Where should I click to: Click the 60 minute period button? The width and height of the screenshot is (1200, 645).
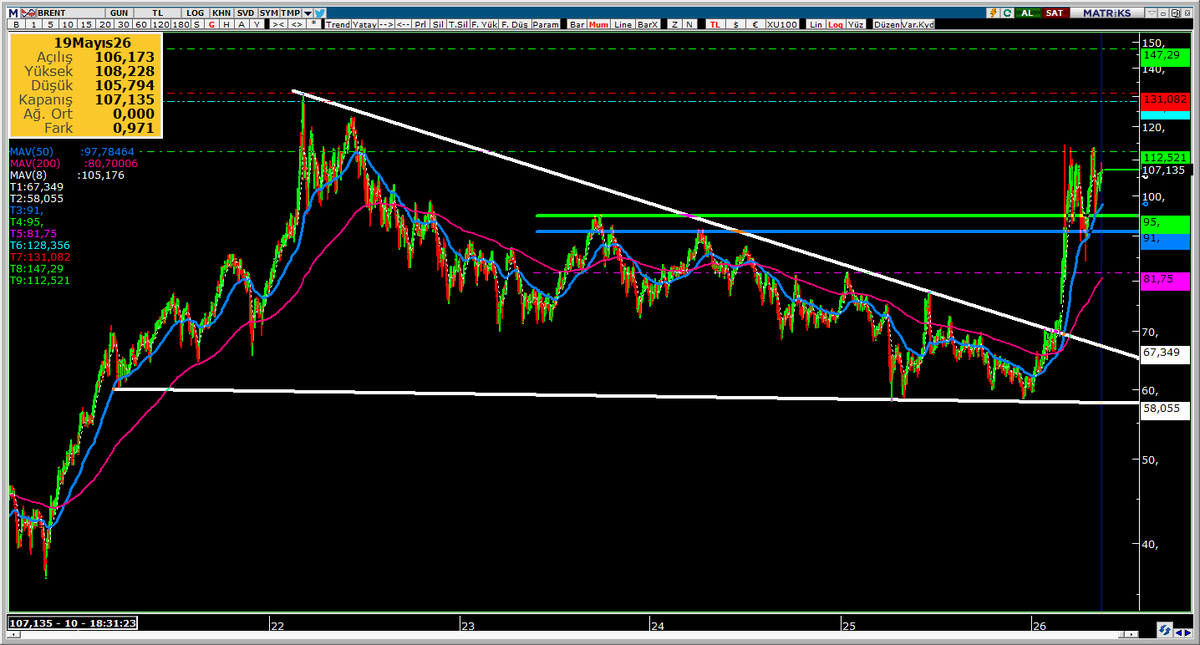[x=139, y=24]
